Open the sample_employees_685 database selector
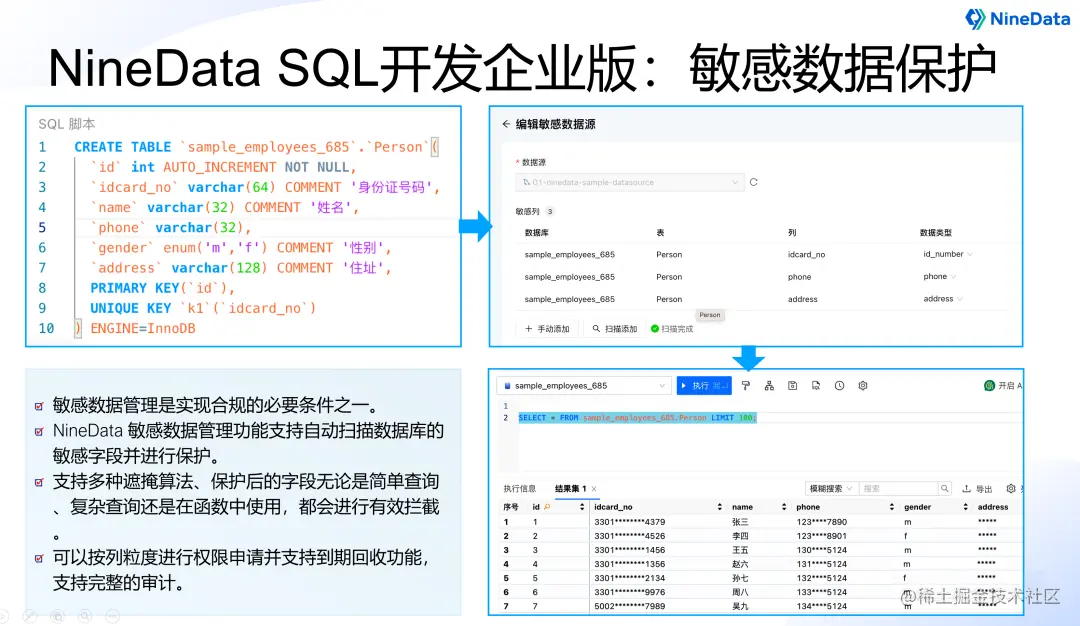This screenshot has width=1080, height=626. point(583,386)
